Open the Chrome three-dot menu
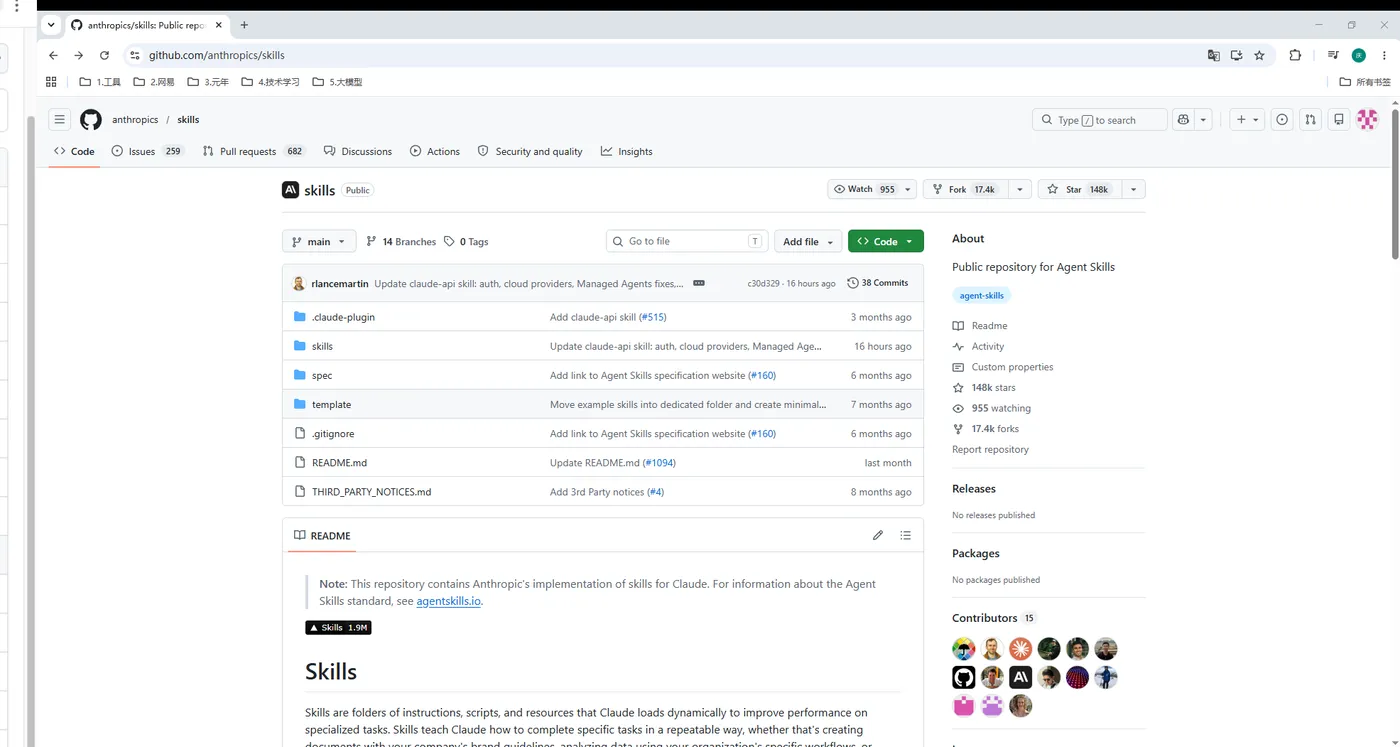 (x=1384, y=55)
